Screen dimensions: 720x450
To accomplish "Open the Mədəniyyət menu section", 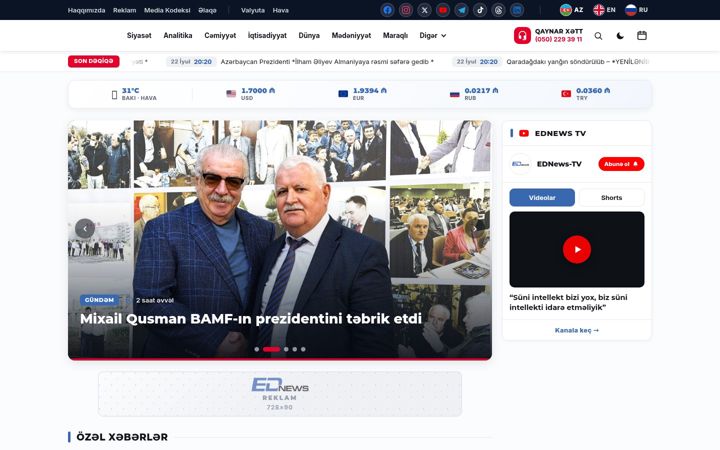I will pos(351,35).
